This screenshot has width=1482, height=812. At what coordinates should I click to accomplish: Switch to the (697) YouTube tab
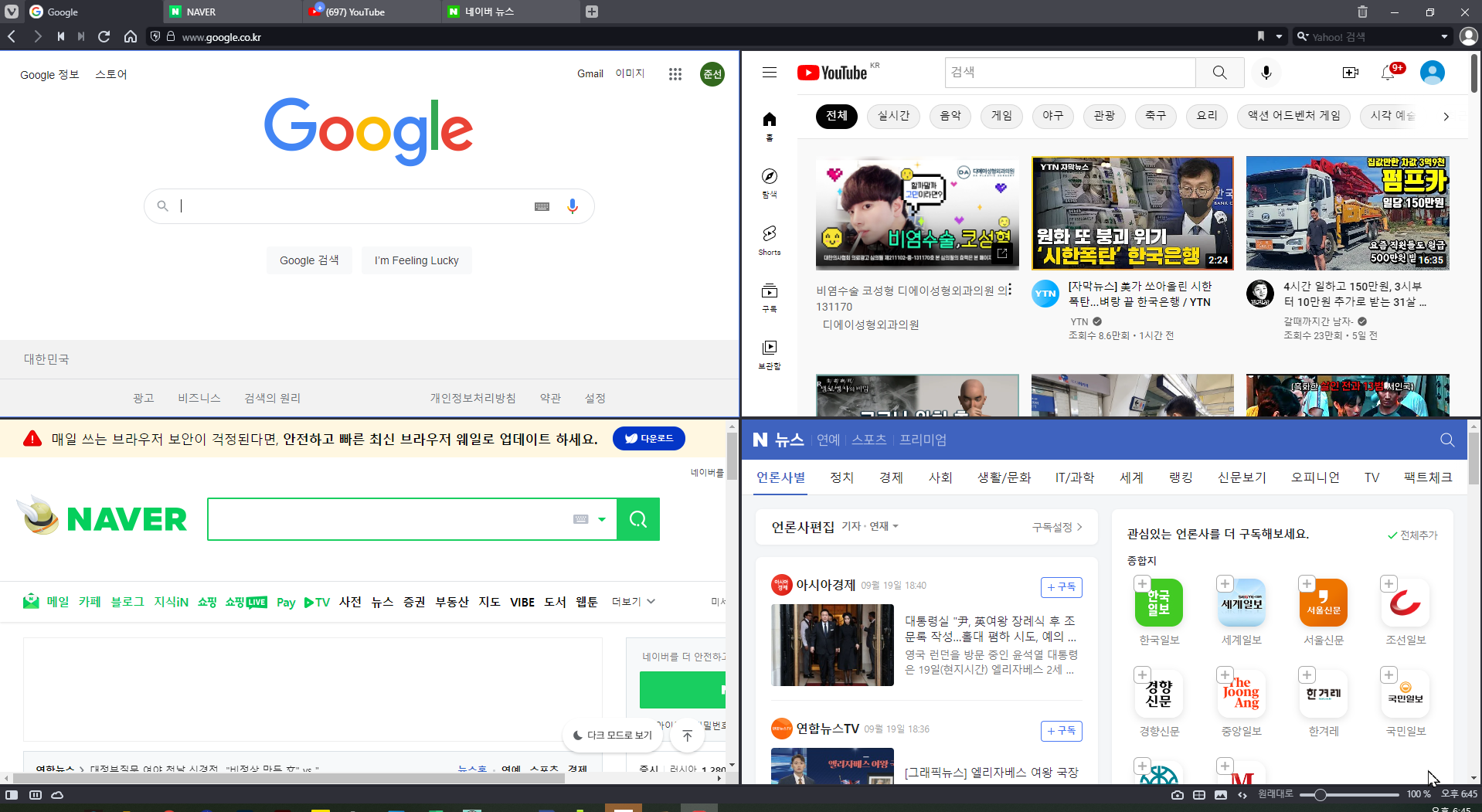coord(371,12)
